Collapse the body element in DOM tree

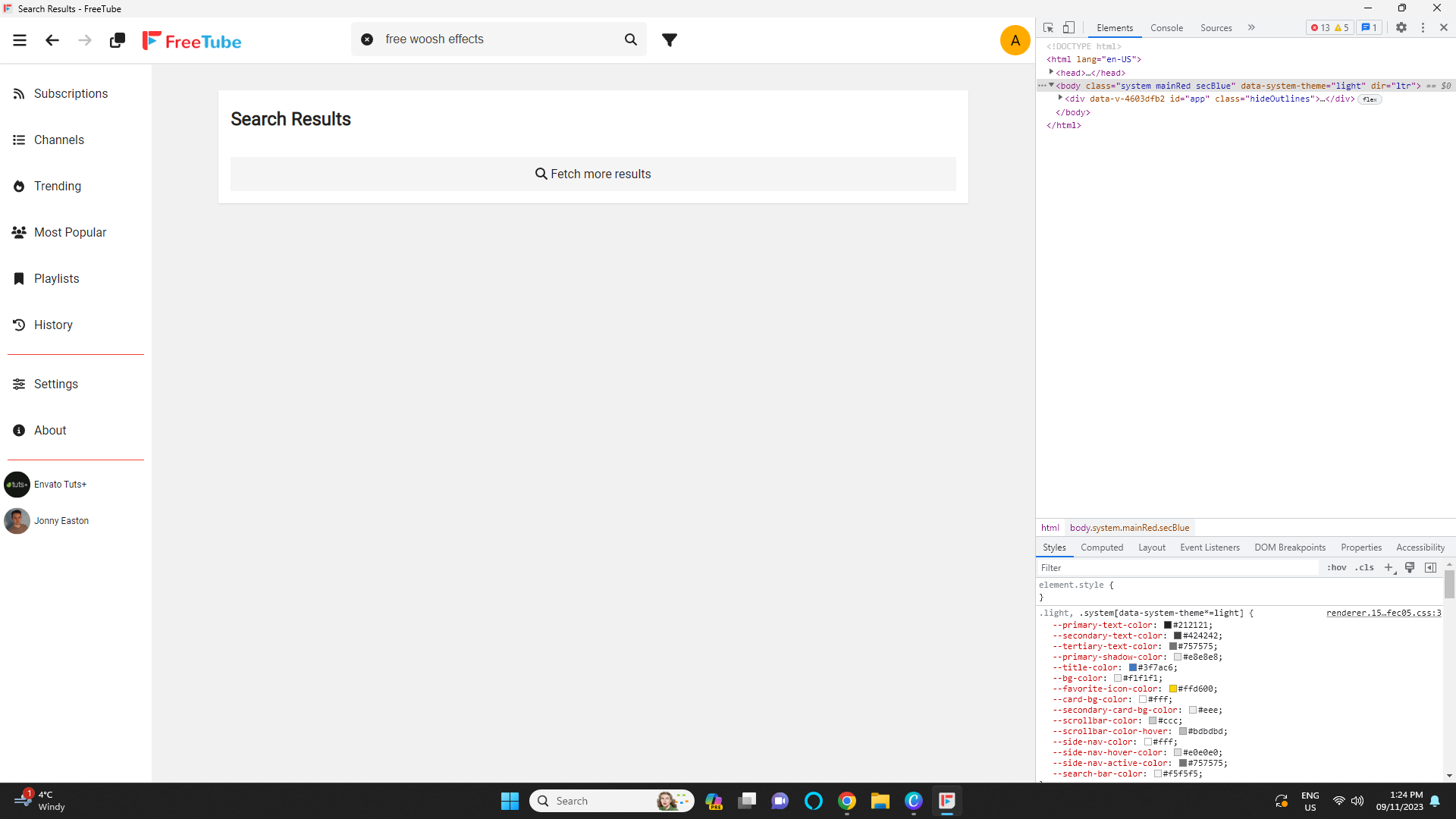point(1050,86)
